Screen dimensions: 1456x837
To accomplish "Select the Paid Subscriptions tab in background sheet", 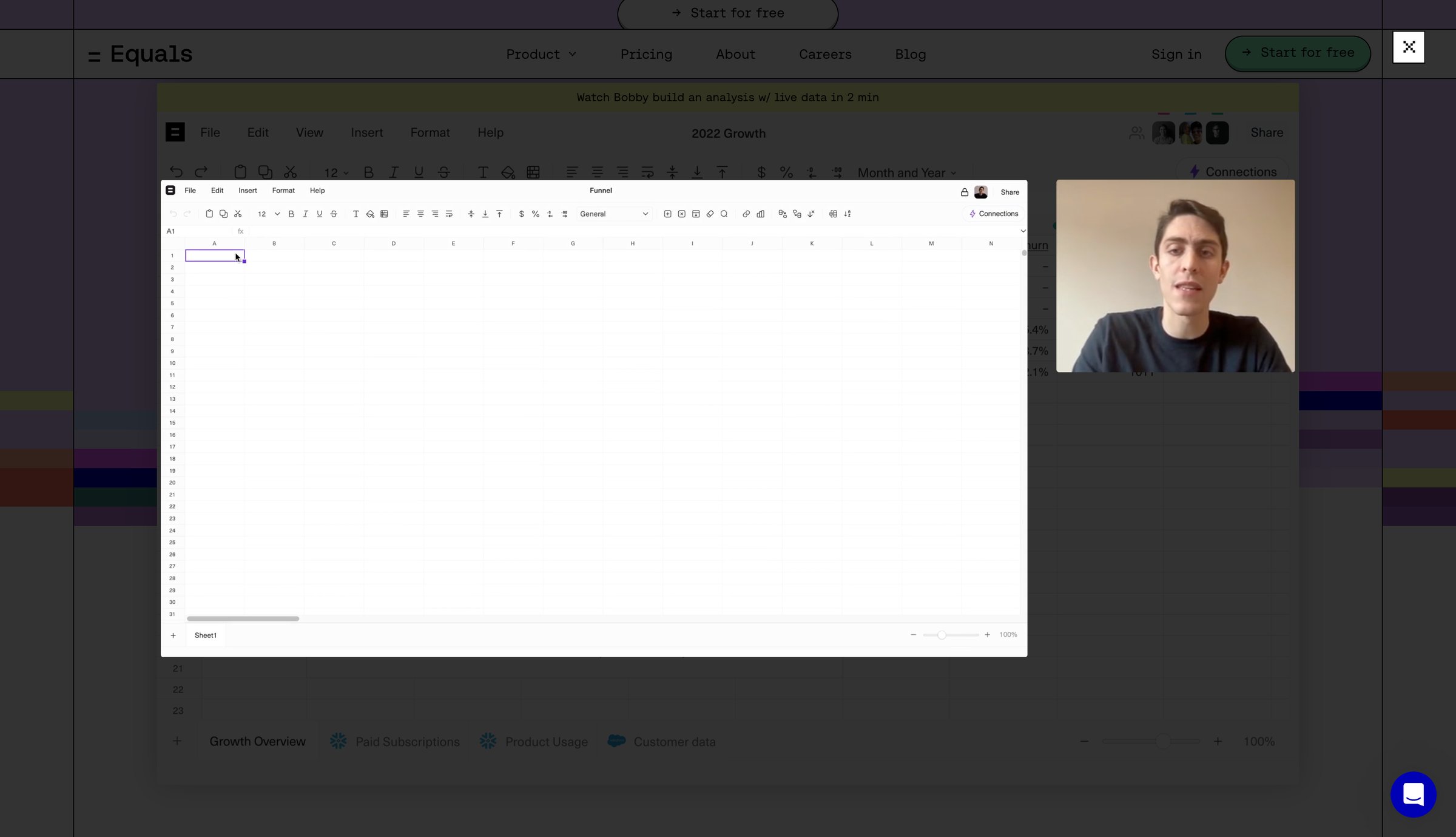I will 395,742.
